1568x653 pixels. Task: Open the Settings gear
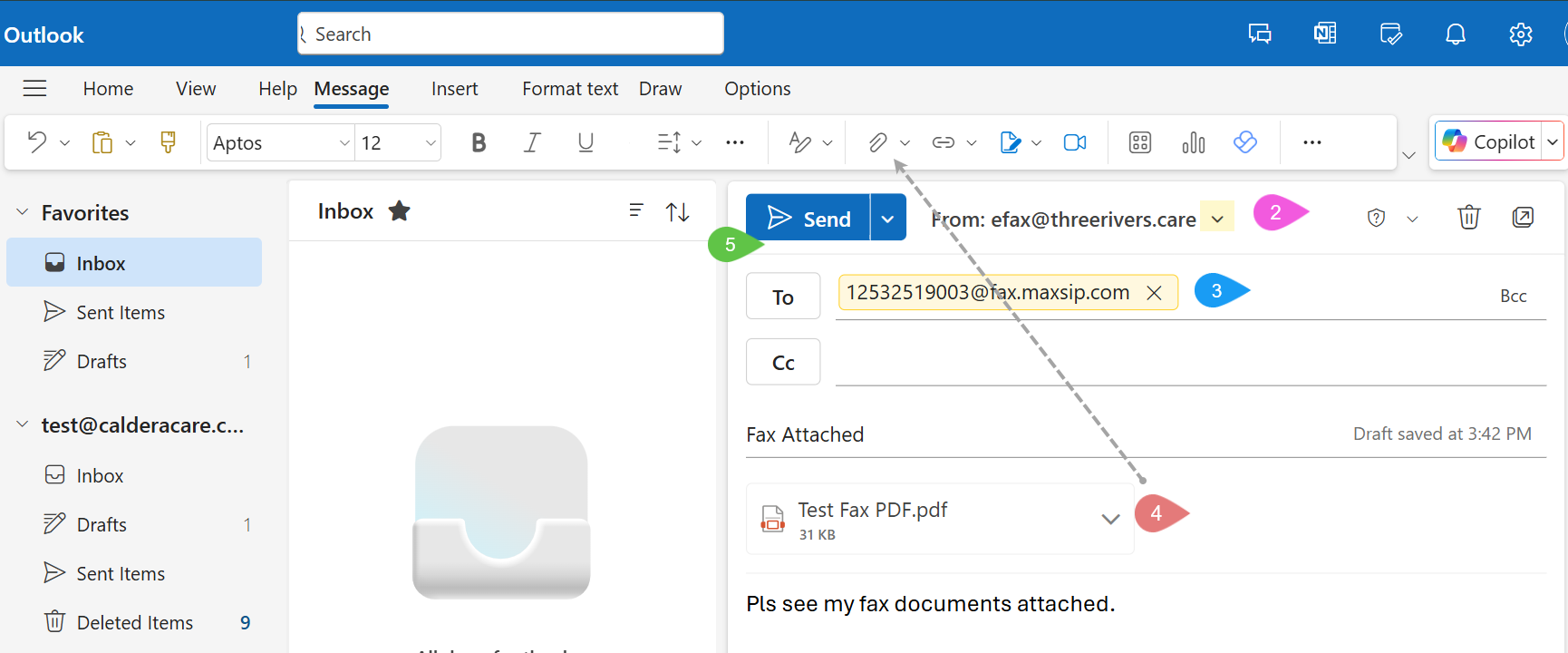[x=1521, y=34]
